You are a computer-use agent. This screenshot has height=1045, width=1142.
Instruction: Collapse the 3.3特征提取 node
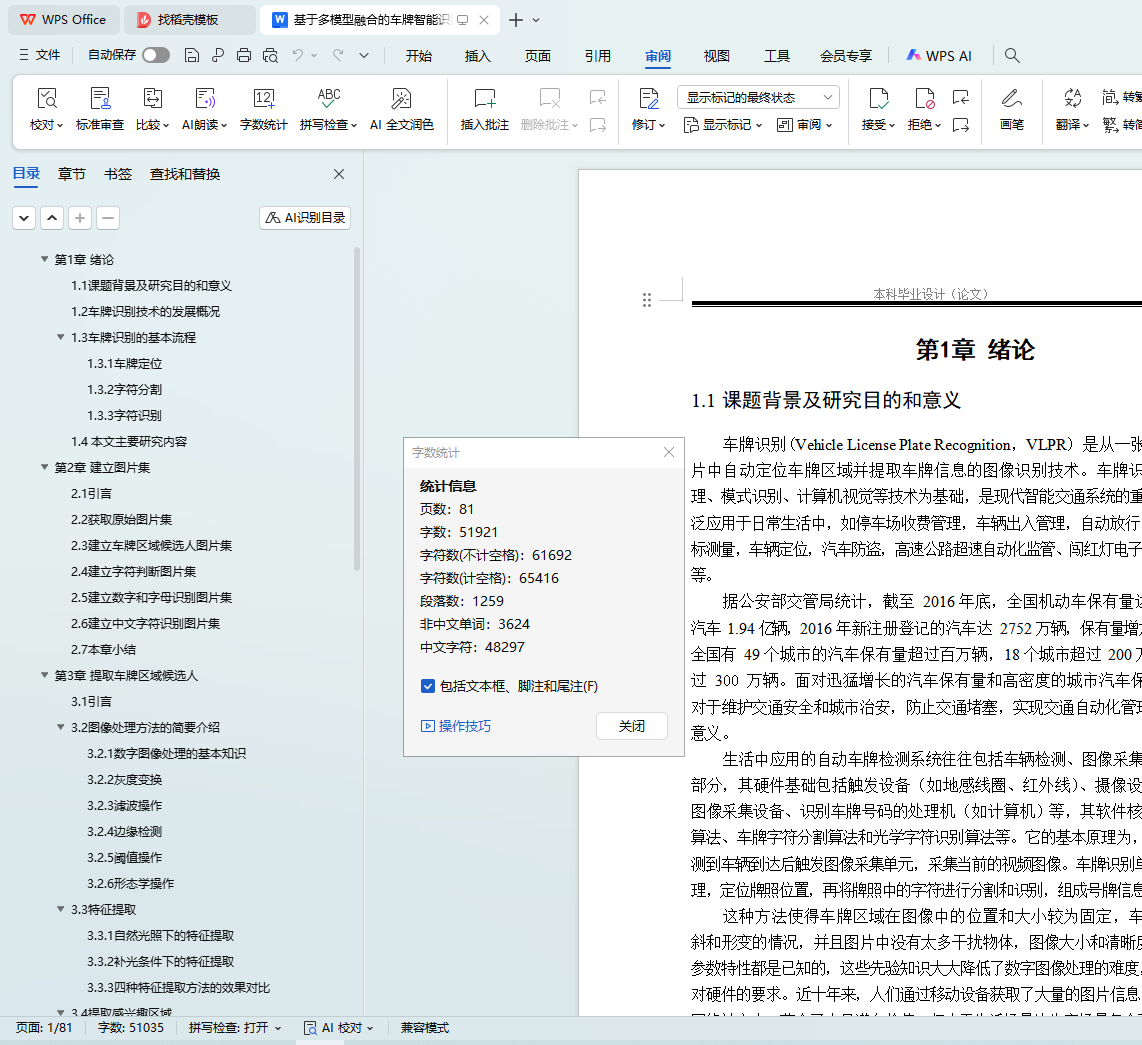pos(60,909)
